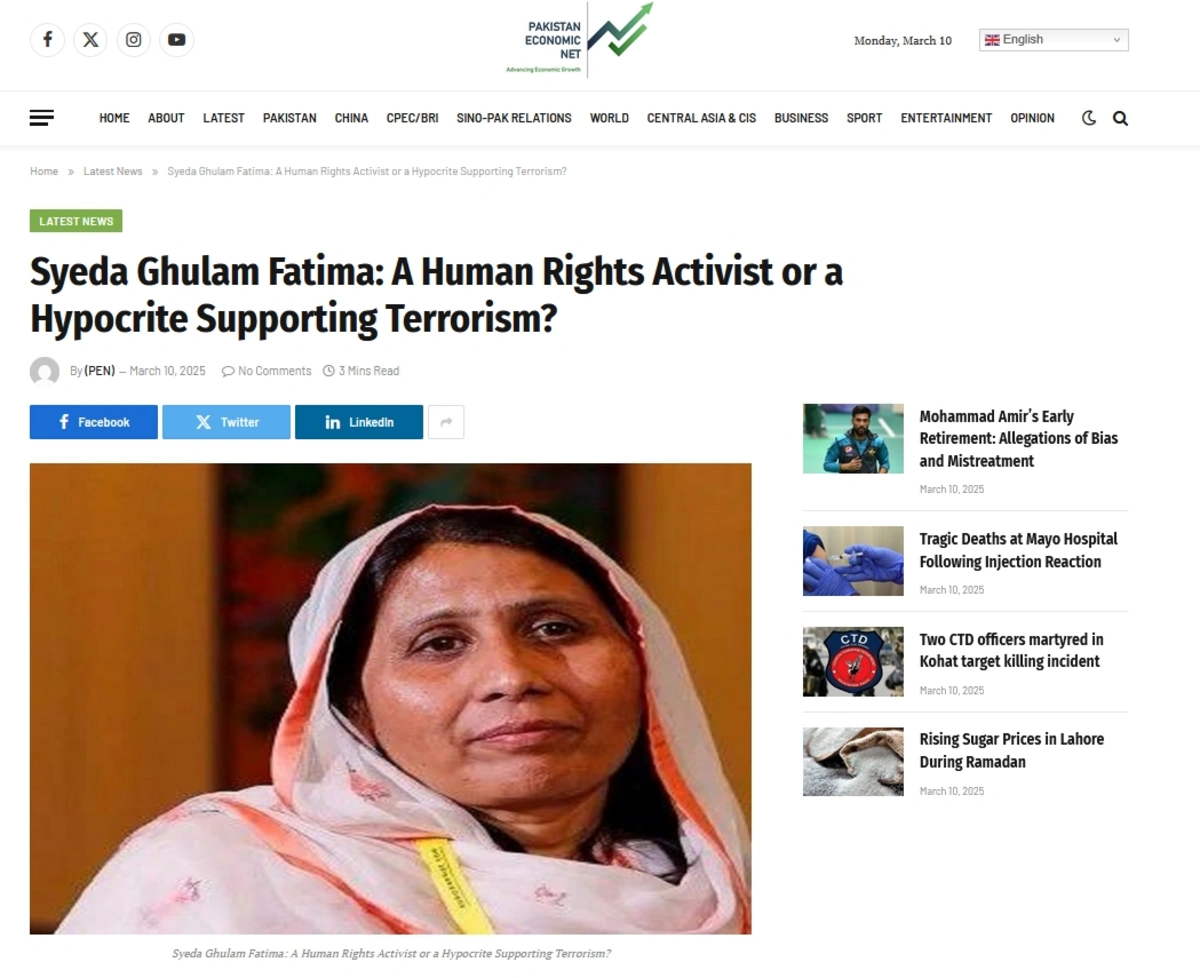Open the Facebook social icon in header
Screen dimensions: 1200x978
pos(47,40)
